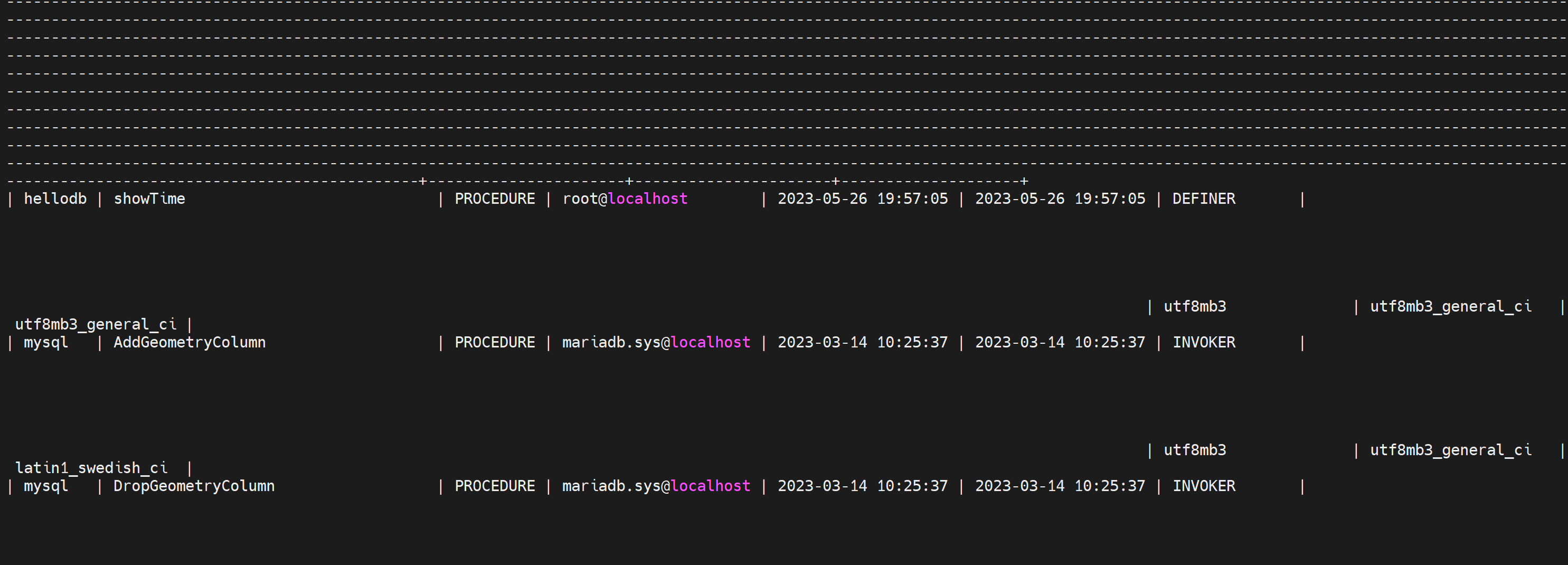Click mysql database in the AddGeometryColumn row
Image resolution: width=1568 pixels, height=565 pixels.
click(x=45, y=343)
